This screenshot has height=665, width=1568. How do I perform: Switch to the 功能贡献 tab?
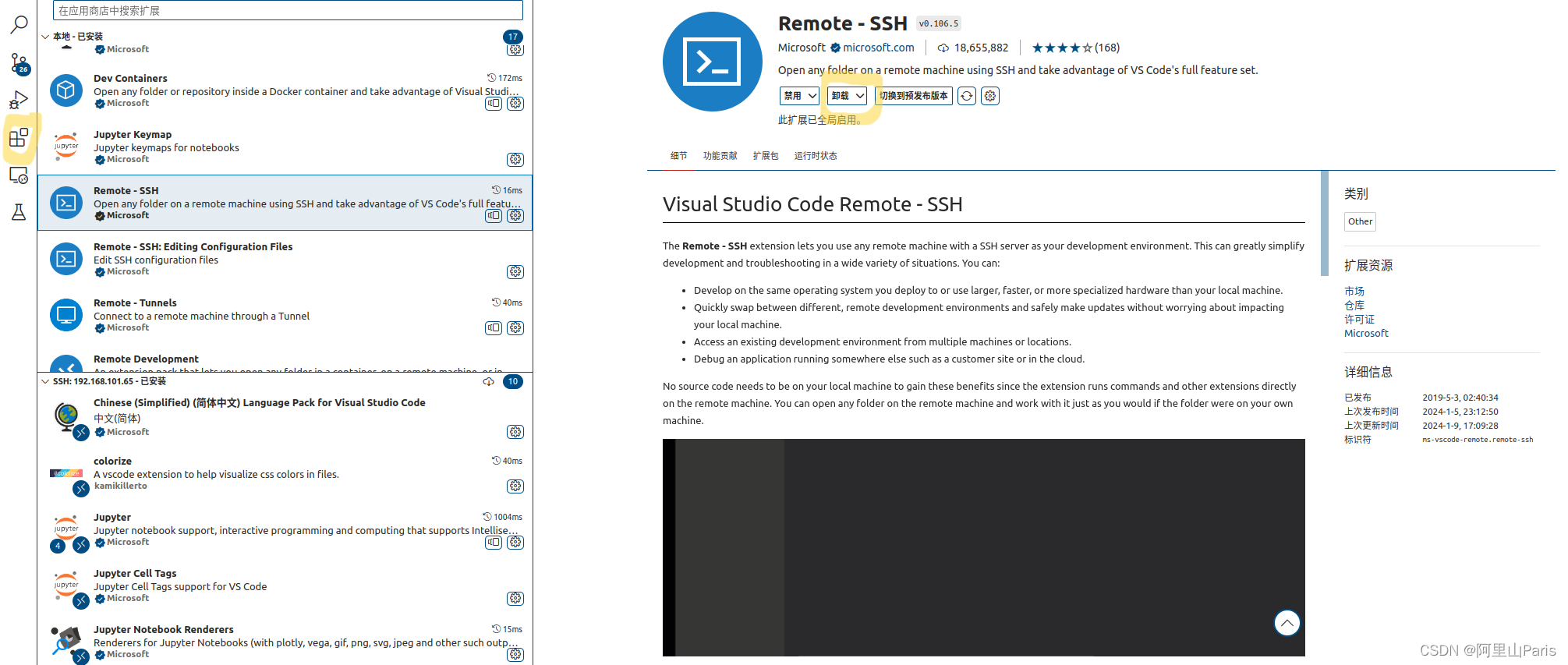tap(720, 156)
